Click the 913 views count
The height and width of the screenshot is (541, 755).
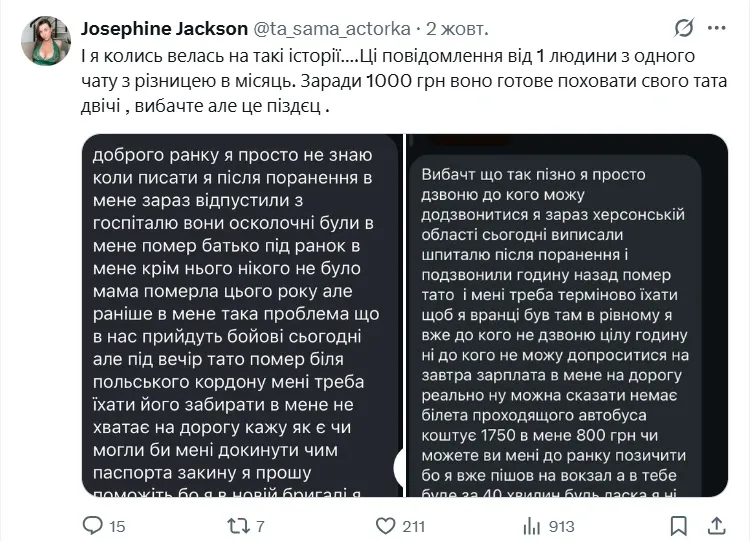(x=562, y=525)
